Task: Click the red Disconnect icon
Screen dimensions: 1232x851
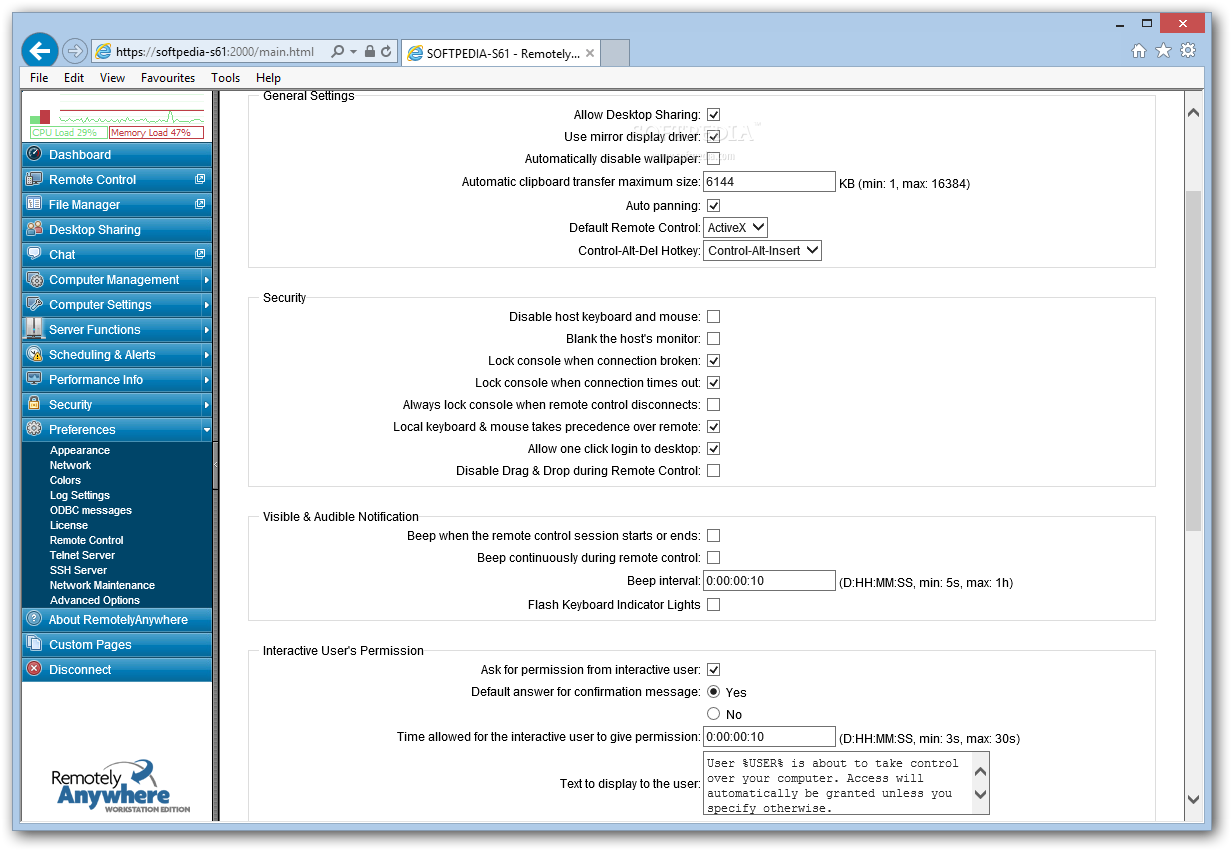Action: point(35,669)
